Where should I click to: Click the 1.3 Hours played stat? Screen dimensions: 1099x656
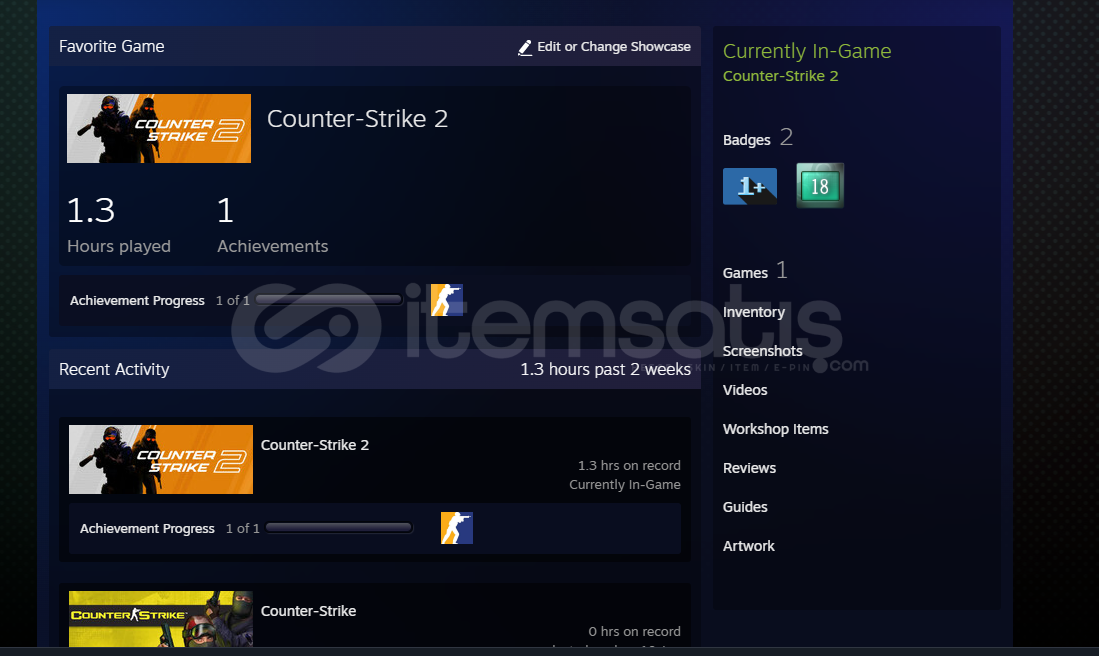118,225
